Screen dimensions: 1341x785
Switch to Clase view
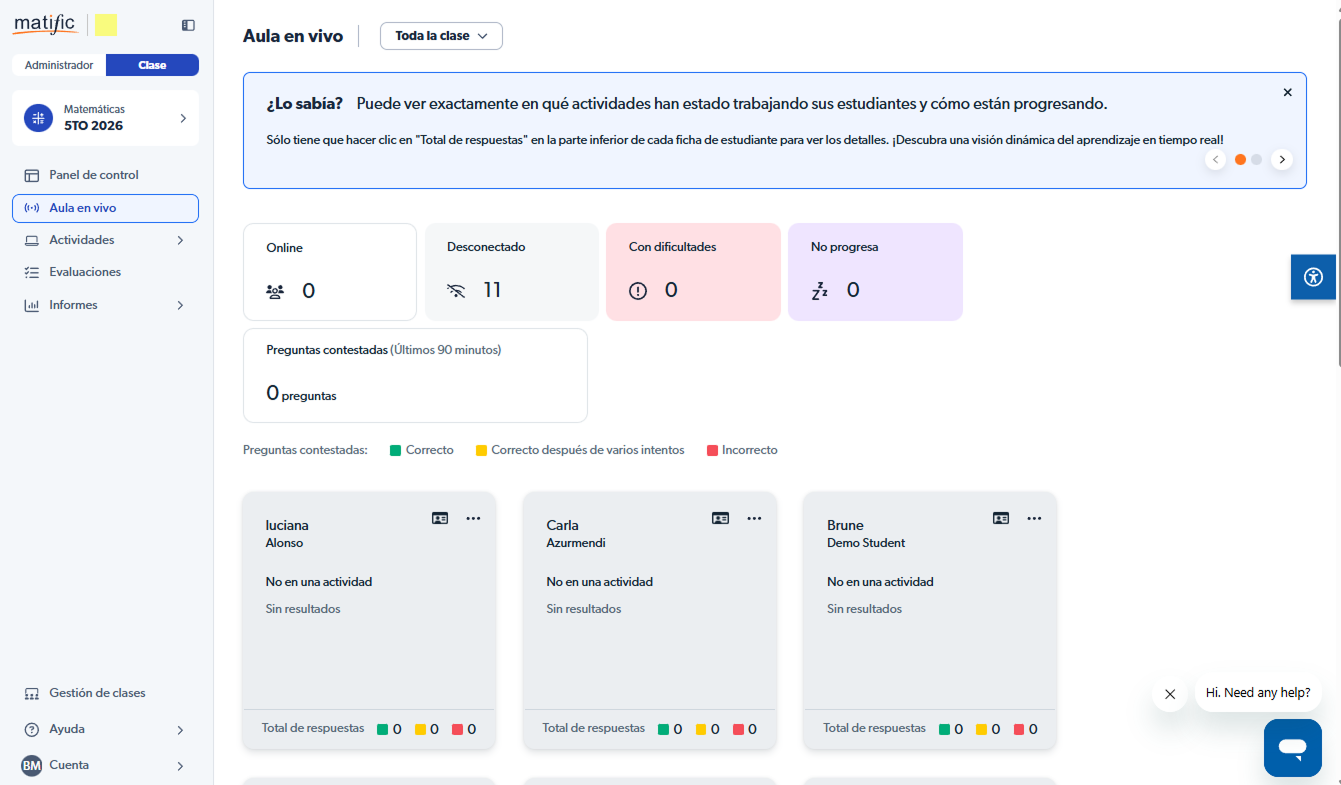(x=152, y=65)
